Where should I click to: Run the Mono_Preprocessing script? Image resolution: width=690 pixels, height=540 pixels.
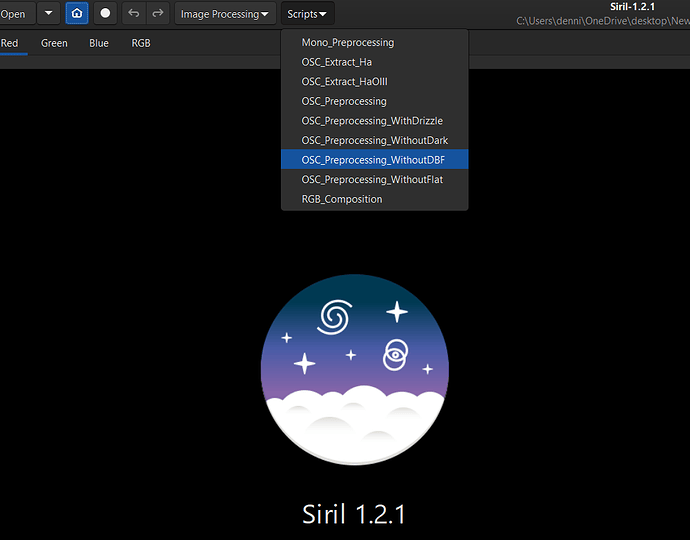tap(374, 42)
